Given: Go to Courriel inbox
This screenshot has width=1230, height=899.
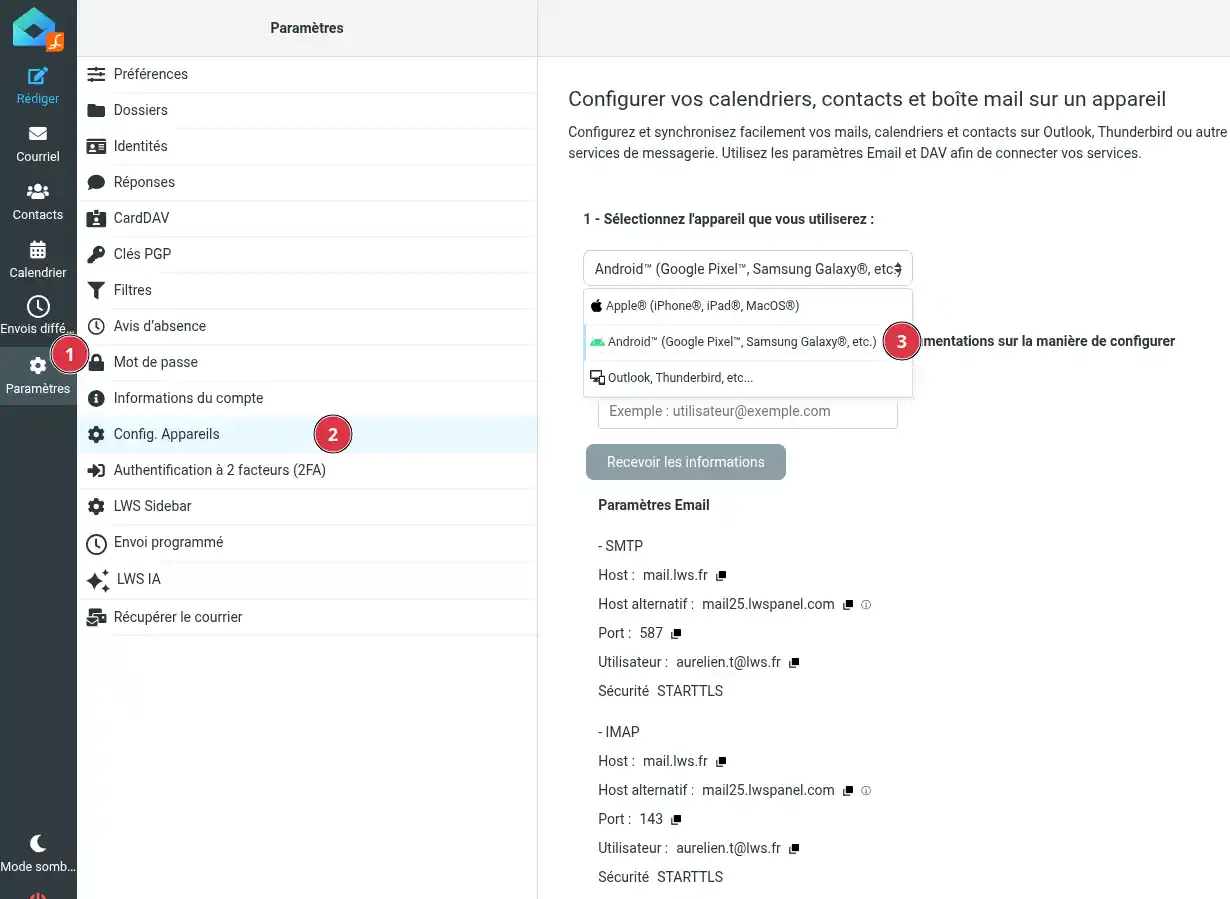Looking at the screenshot, I should [x=38, y=144].
